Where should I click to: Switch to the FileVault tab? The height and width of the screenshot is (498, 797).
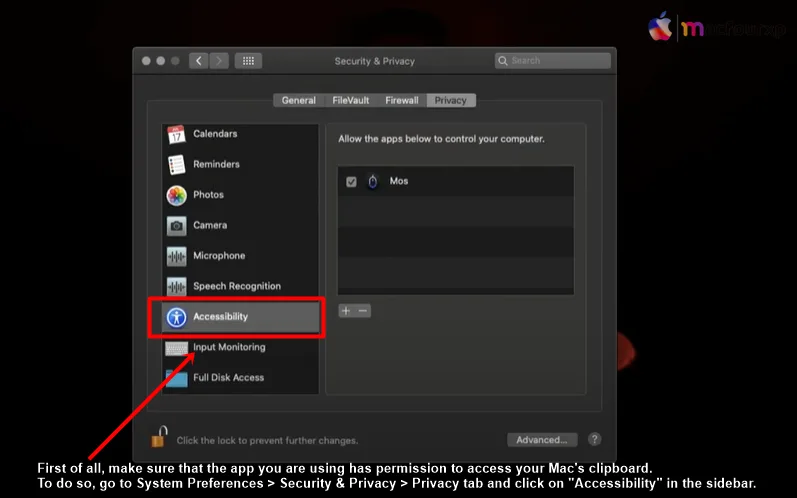coord(351,101)
